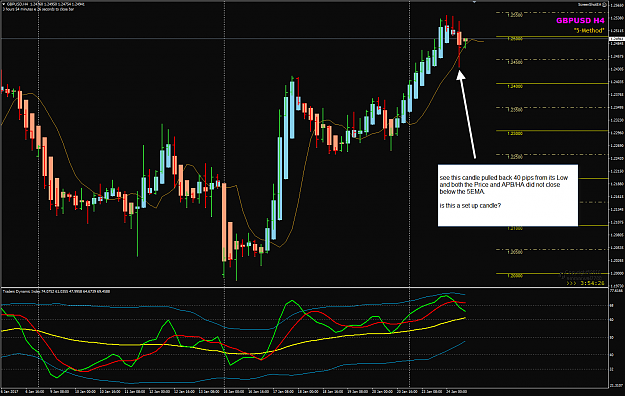Viewport: 625px width, 396px height.
Task: Select the 1.20000 level label
Action: 515,276
